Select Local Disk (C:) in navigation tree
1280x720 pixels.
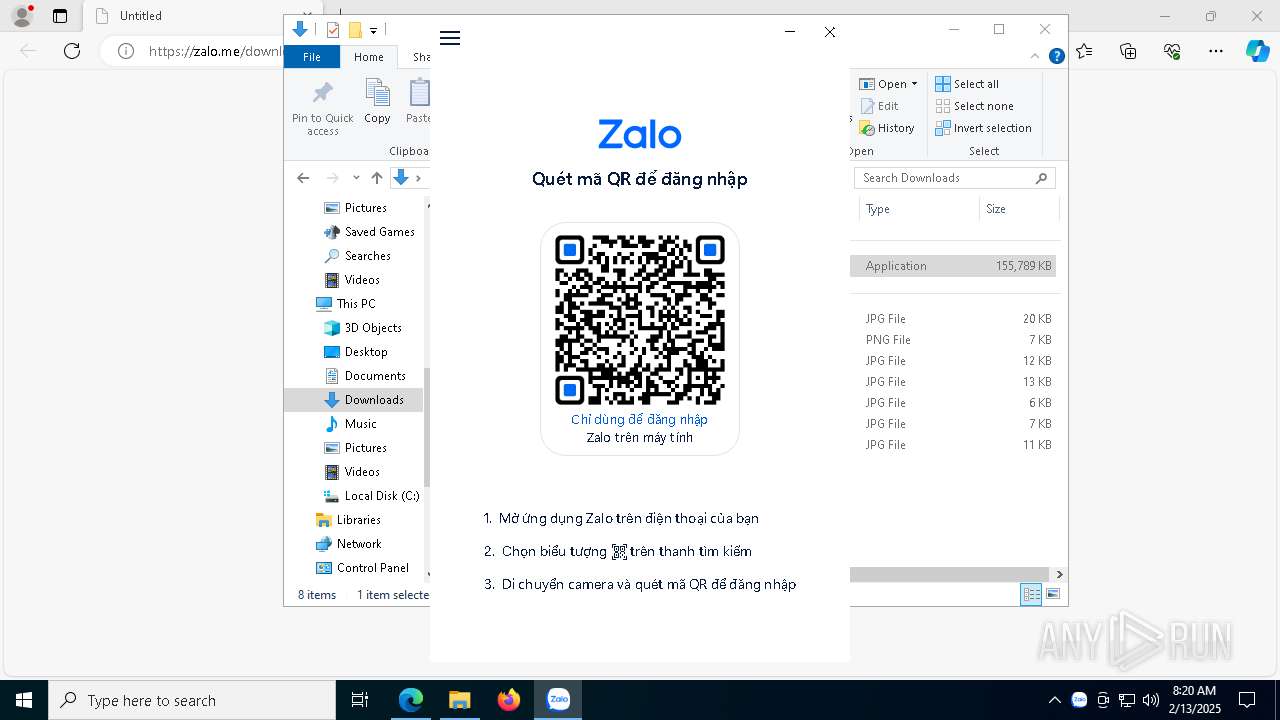click(372, 496)
